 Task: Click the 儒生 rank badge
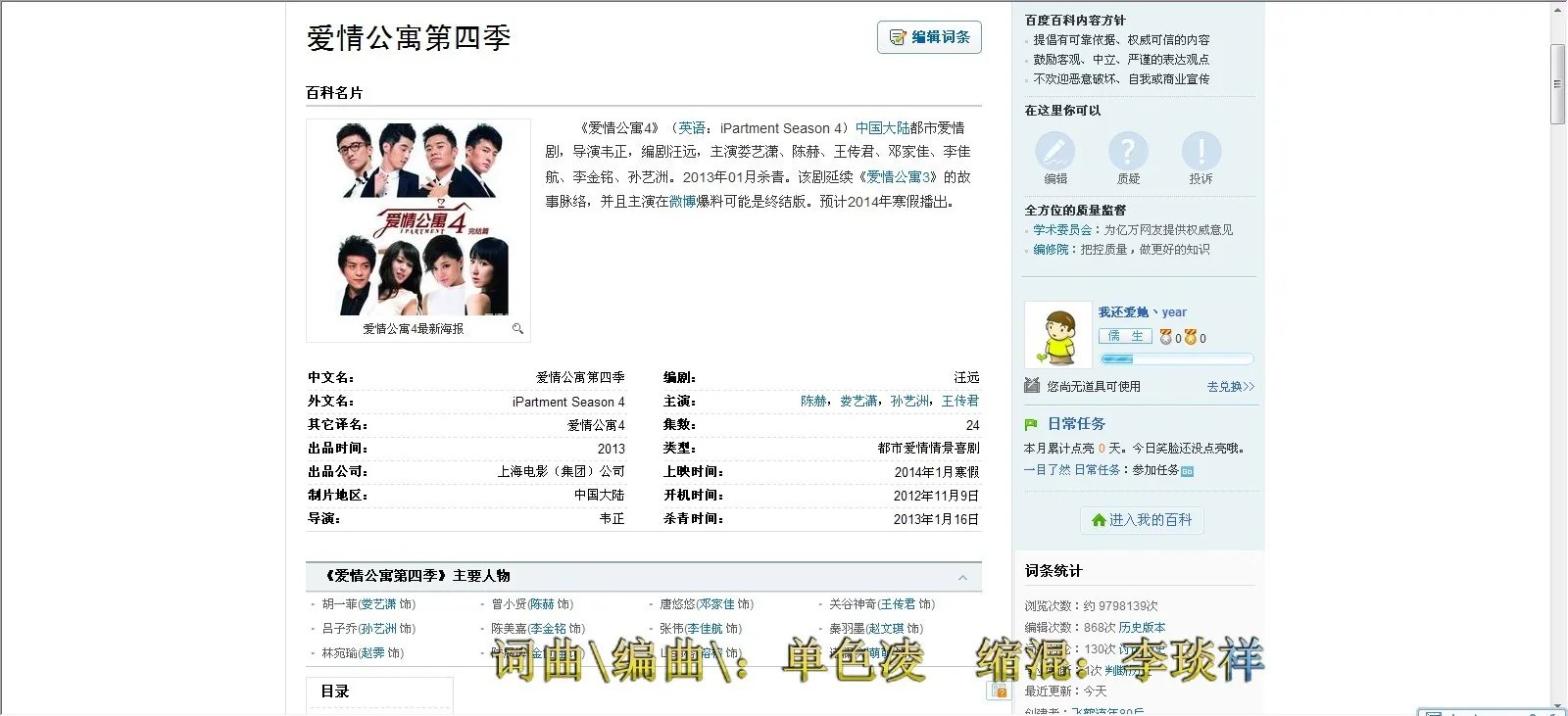(1125, 337)
